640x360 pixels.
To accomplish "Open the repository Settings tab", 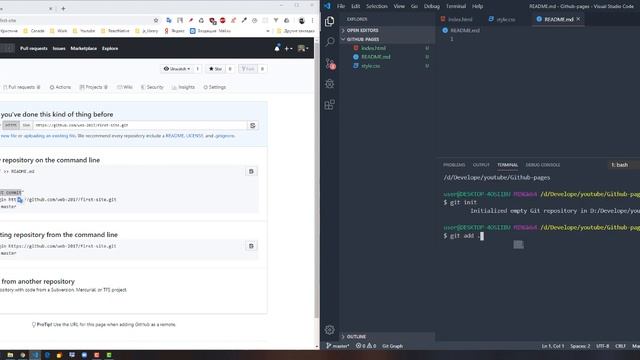I will pos(214,87).
